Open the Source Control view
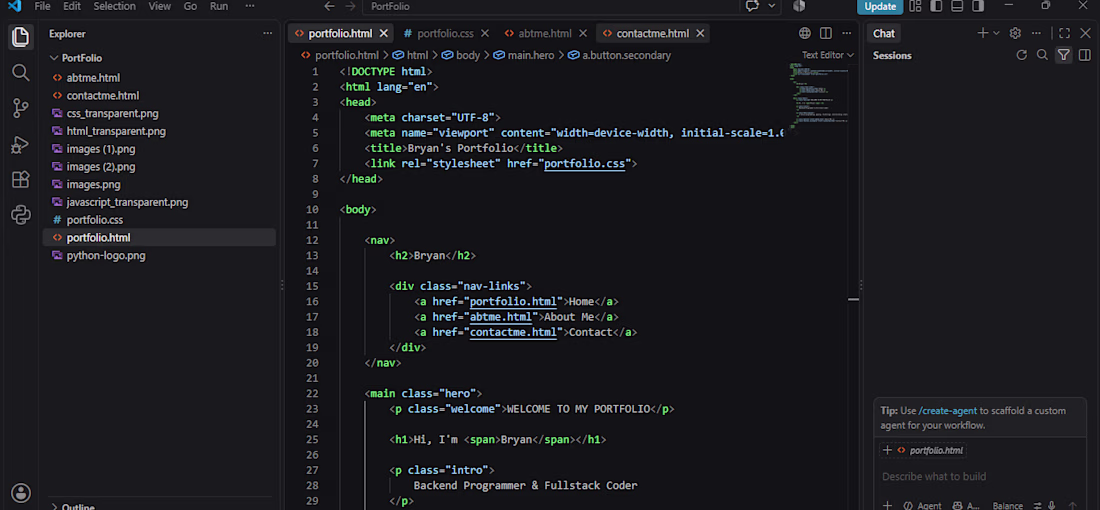The height and width of the screenshot is (510, 1100). [x=20, y=108]
